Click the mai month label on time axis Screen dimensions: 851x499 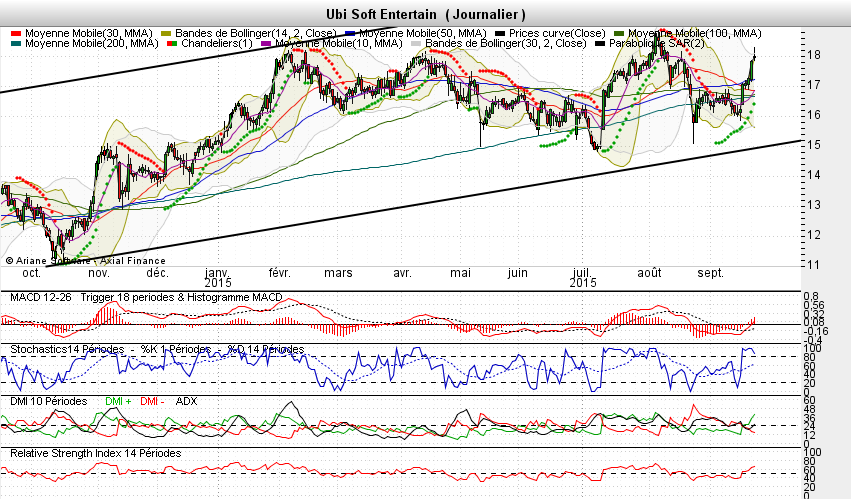tap(460, 273)
